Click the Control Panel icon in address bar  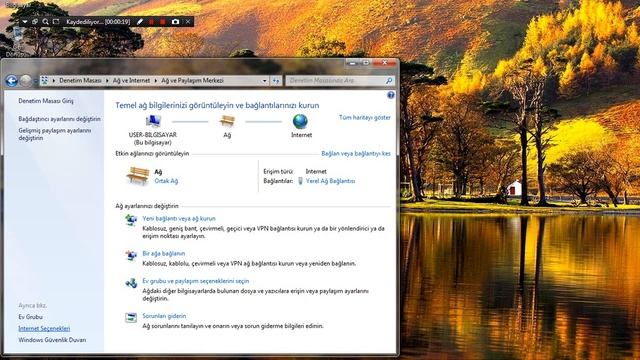pos(44,80)
